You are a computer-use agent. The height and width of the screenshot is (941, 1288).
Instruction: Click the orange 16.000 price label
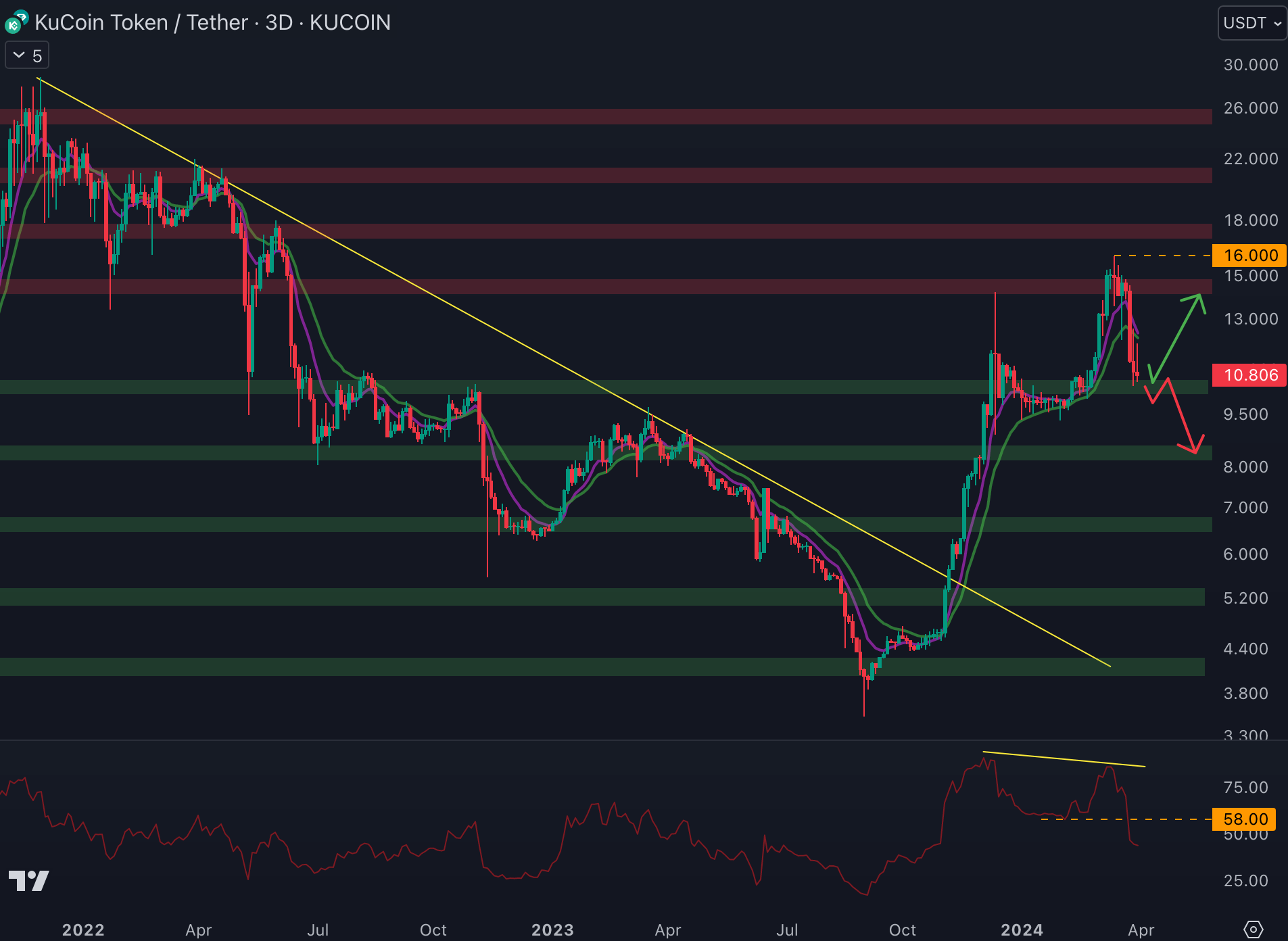pos(1249,256)
